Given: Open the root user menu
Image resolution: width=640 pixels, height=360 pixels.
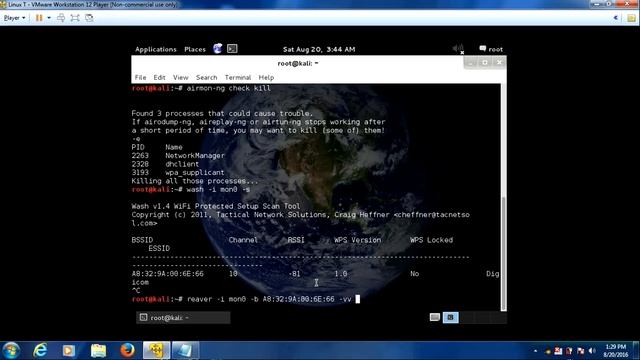Looking at the screenshot, I should click(x=491, y=49).
